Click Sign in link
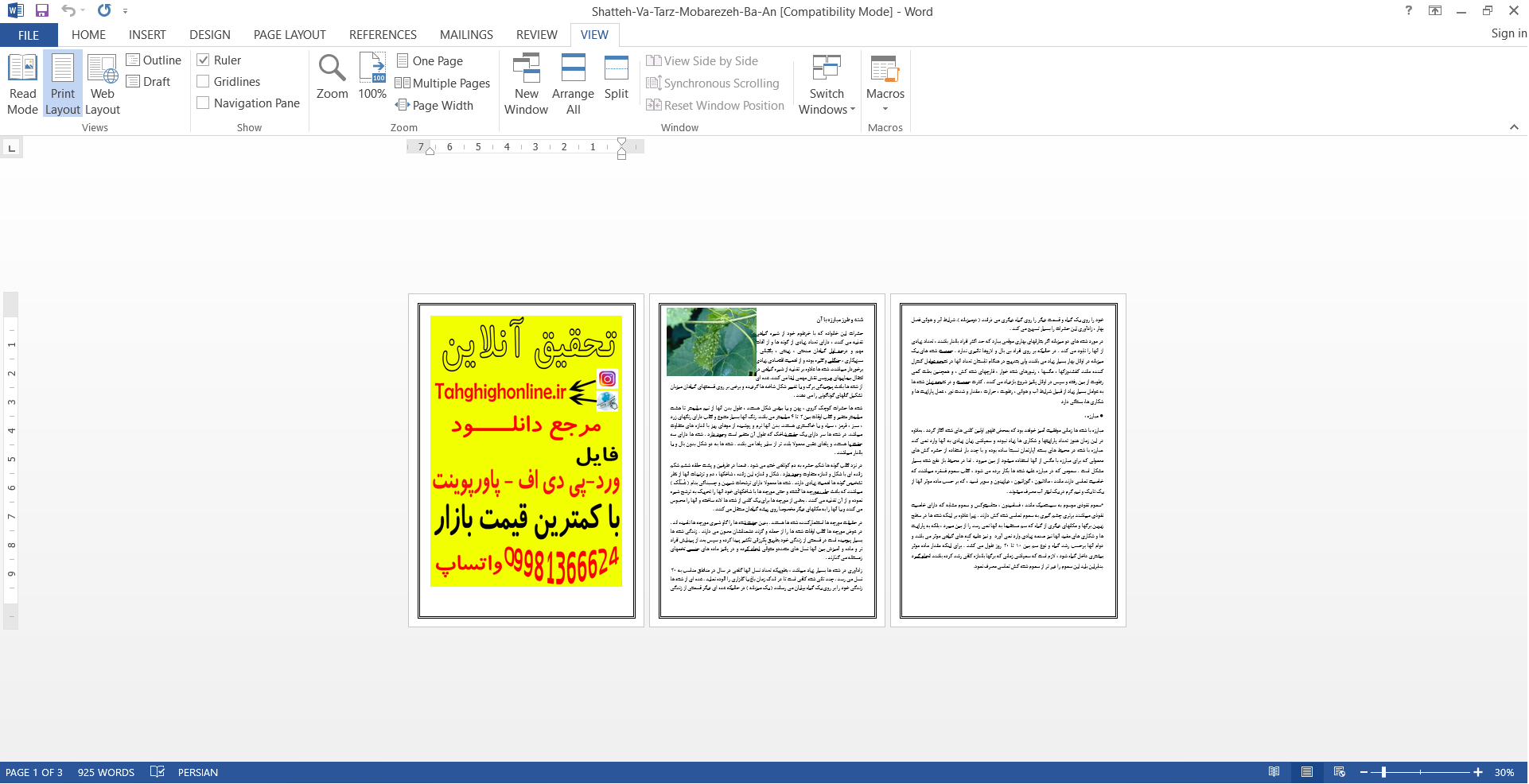The image size is (1529, 784). point(1508,33)
